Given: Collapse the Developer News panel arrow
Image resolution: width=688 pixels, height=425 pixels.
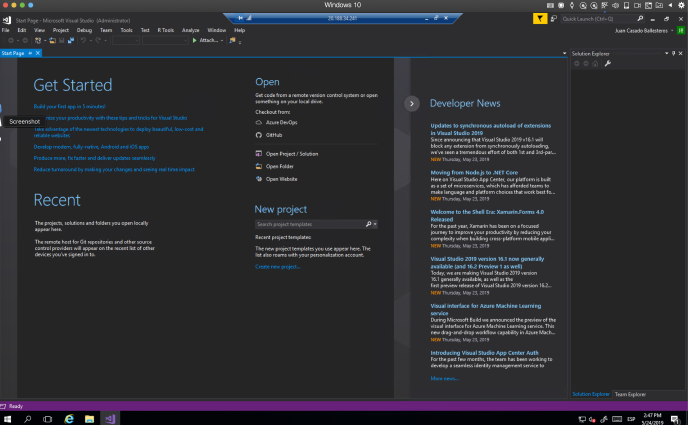Looking at the screenshot, I should (412, 104).
